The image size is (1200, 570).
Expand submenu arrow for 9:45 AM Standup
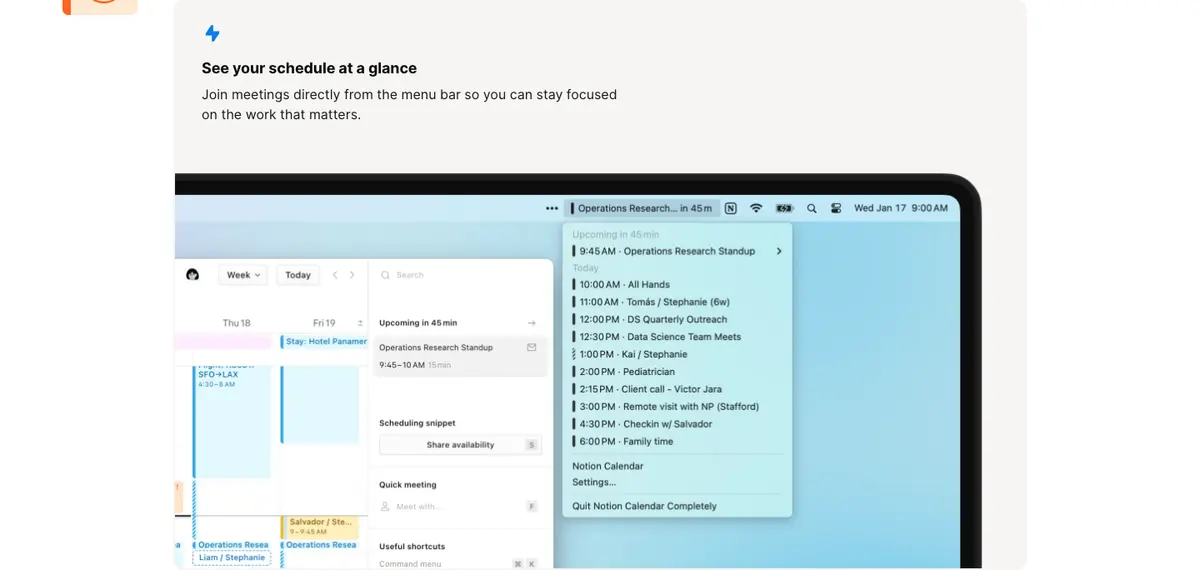[x=778, y=251]
